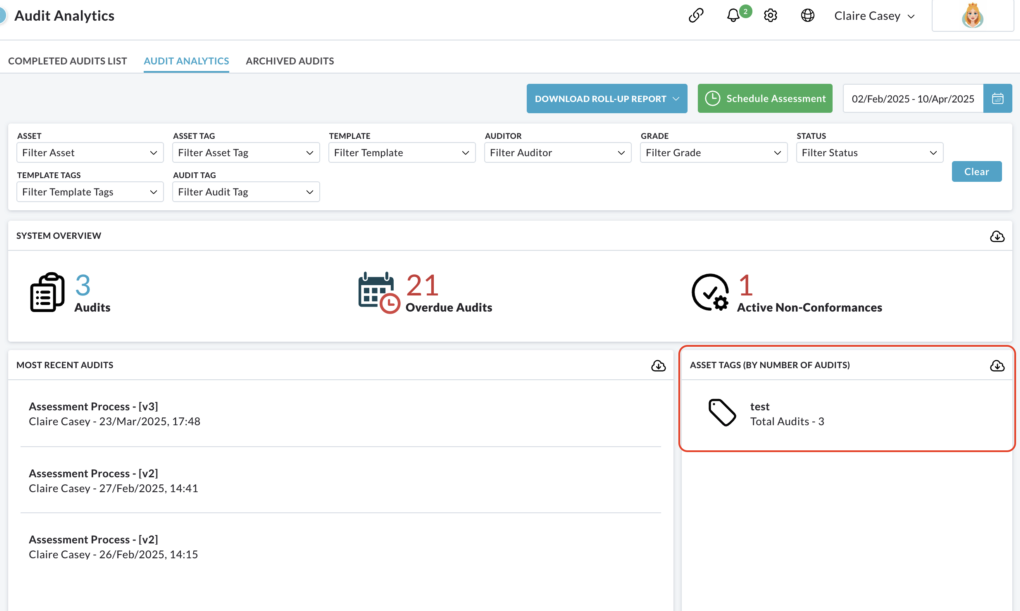This screenshot has height=611, width=1020.
Task: Open the calendar date picker icon
Action: tap(997, 98)
